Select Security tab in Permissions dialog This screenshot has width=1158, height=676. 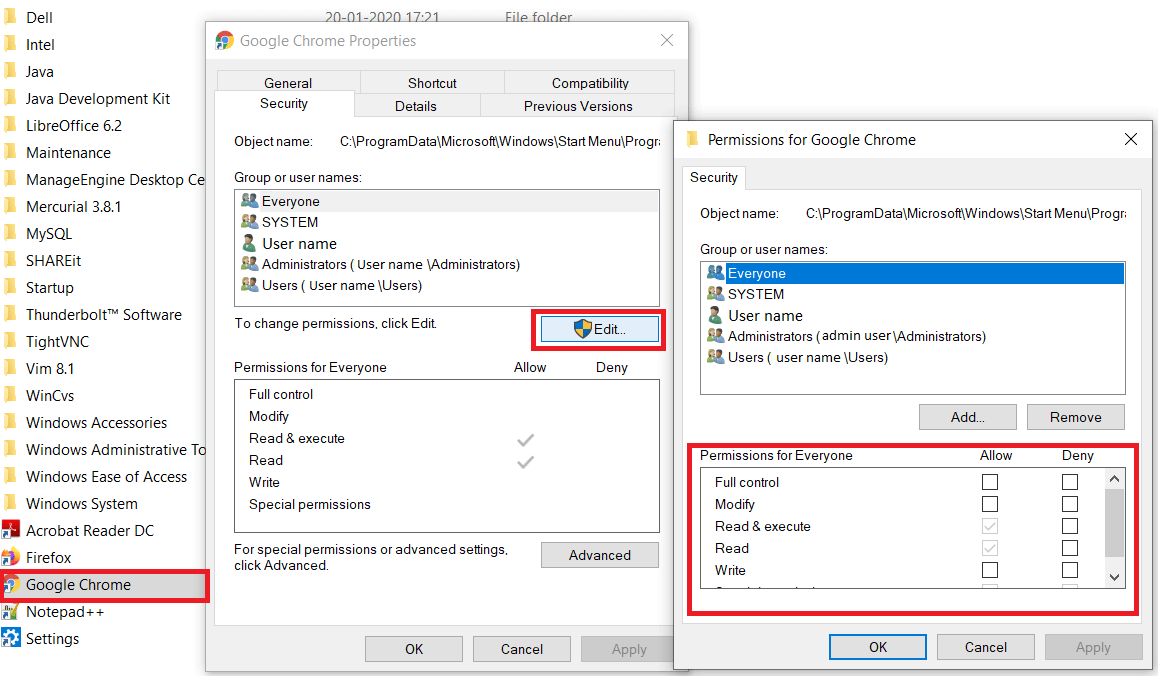click(x=713, y=177)
